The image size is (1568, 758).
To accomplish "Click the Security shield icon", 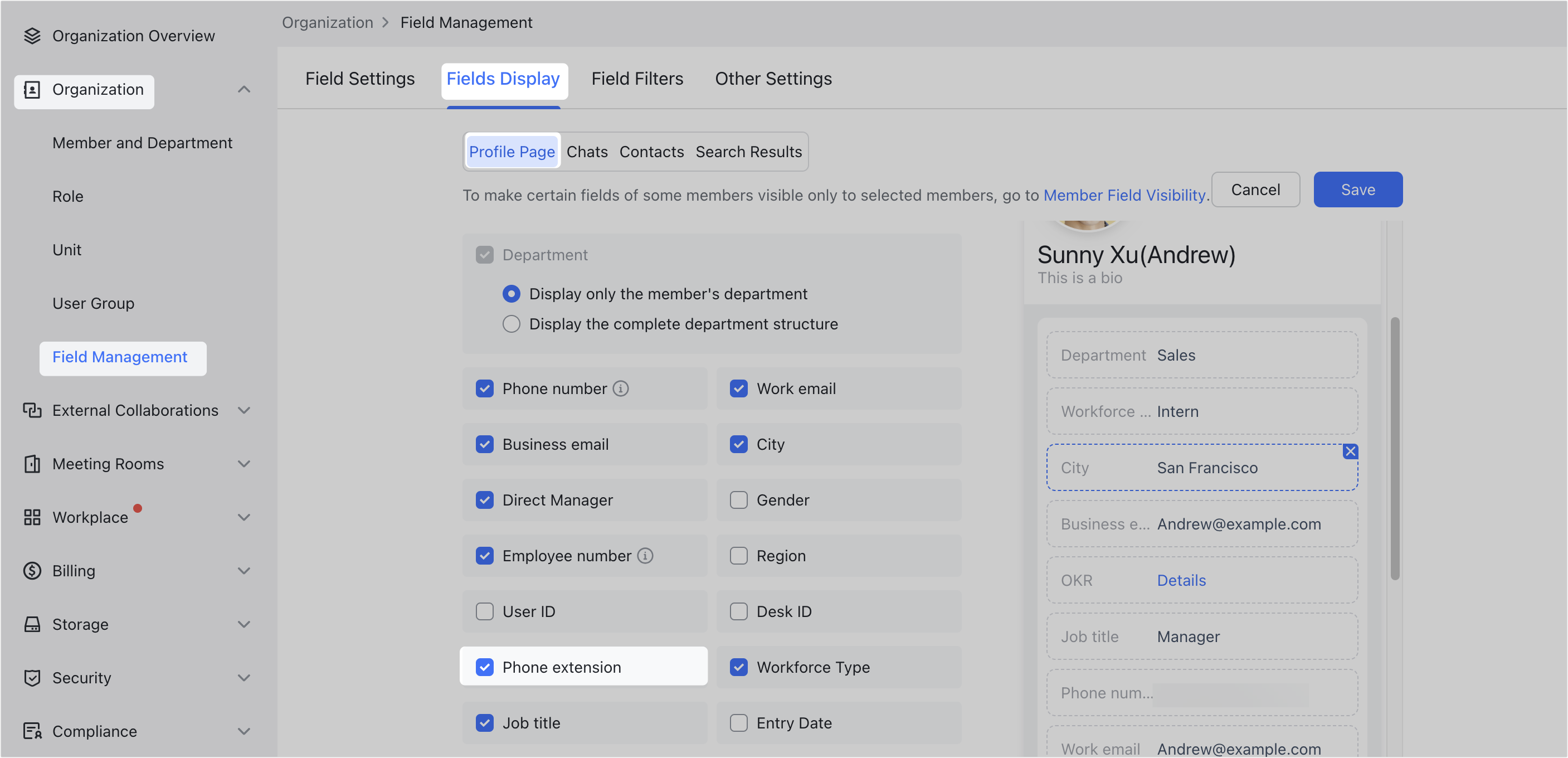I will [32, 678].
